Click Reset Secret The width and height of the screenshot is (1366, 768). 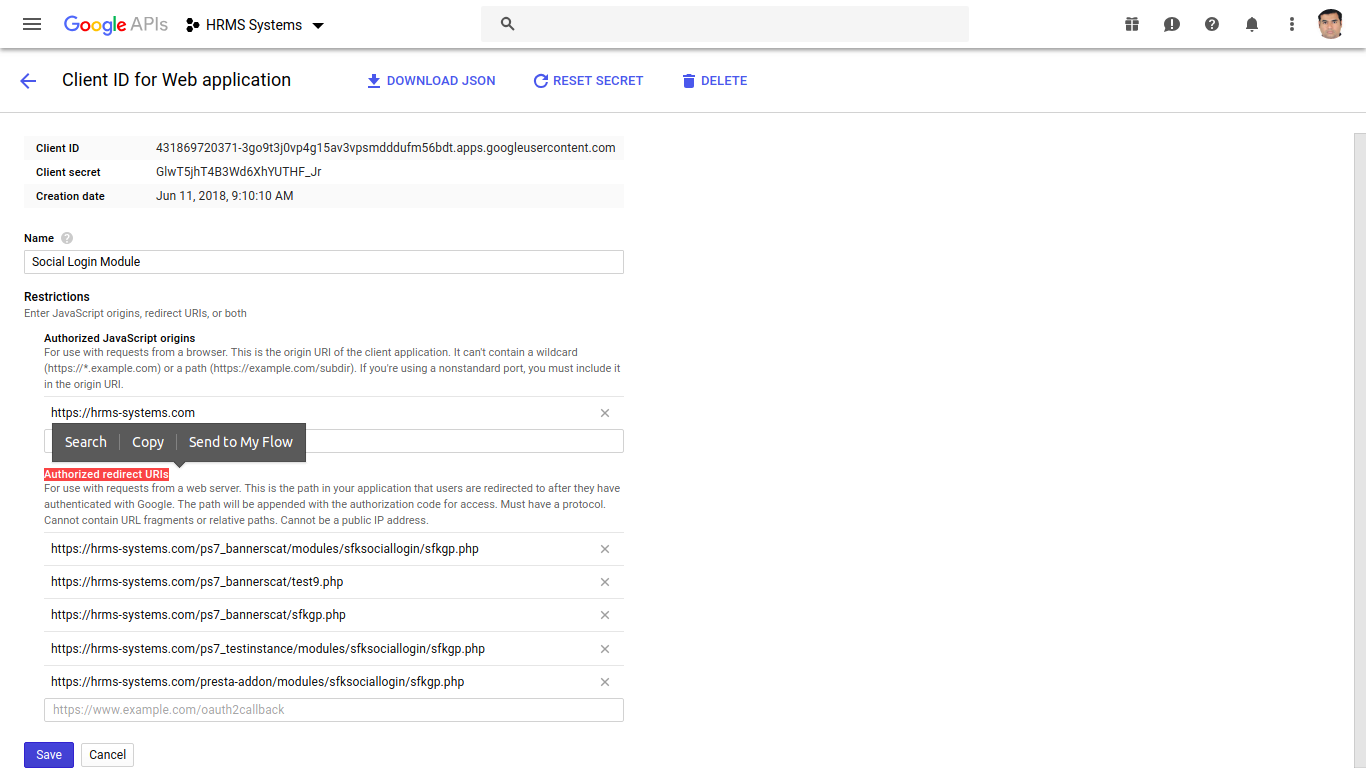click(x=588, y=81)
